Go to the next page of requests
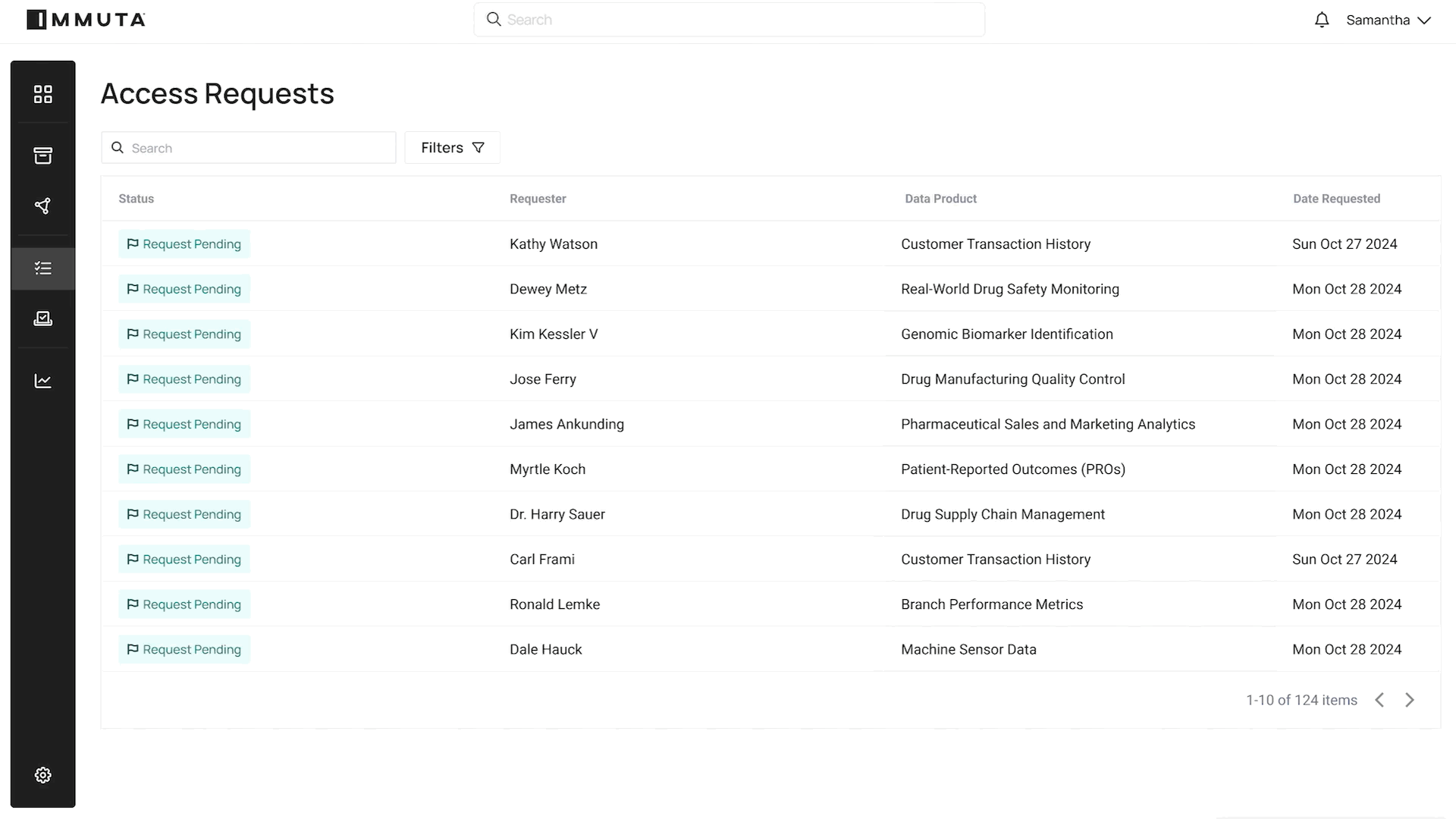This screenshot has width=1456, height=819. coord(1410,700)
